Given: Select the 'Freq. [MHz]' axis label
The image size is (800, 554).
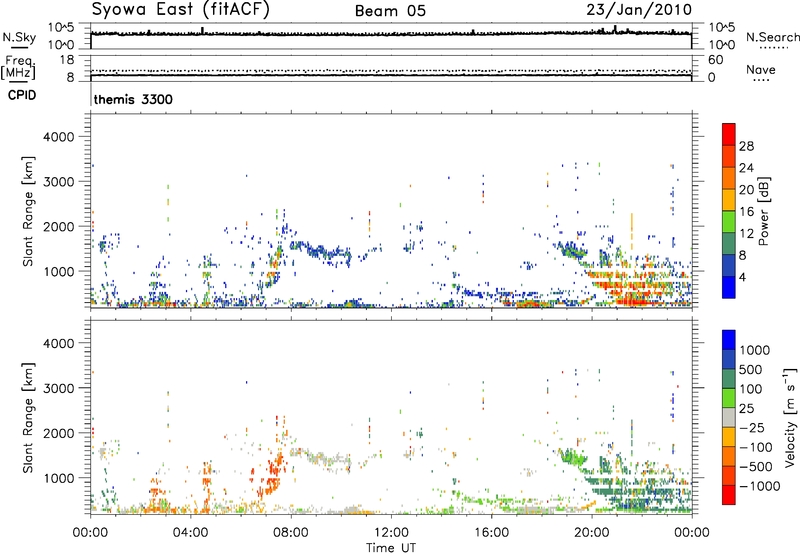Looking at the screenshot, I should pos(20,67).
